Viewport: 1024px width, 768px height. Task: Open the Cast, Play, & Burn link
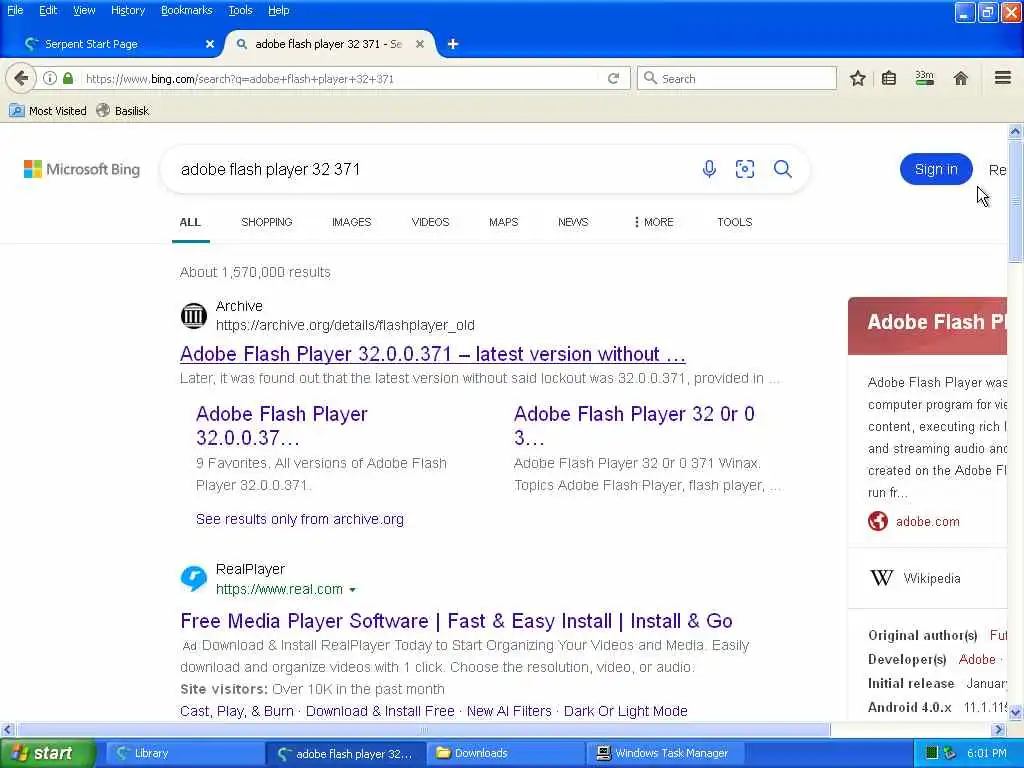pos(236,711)
